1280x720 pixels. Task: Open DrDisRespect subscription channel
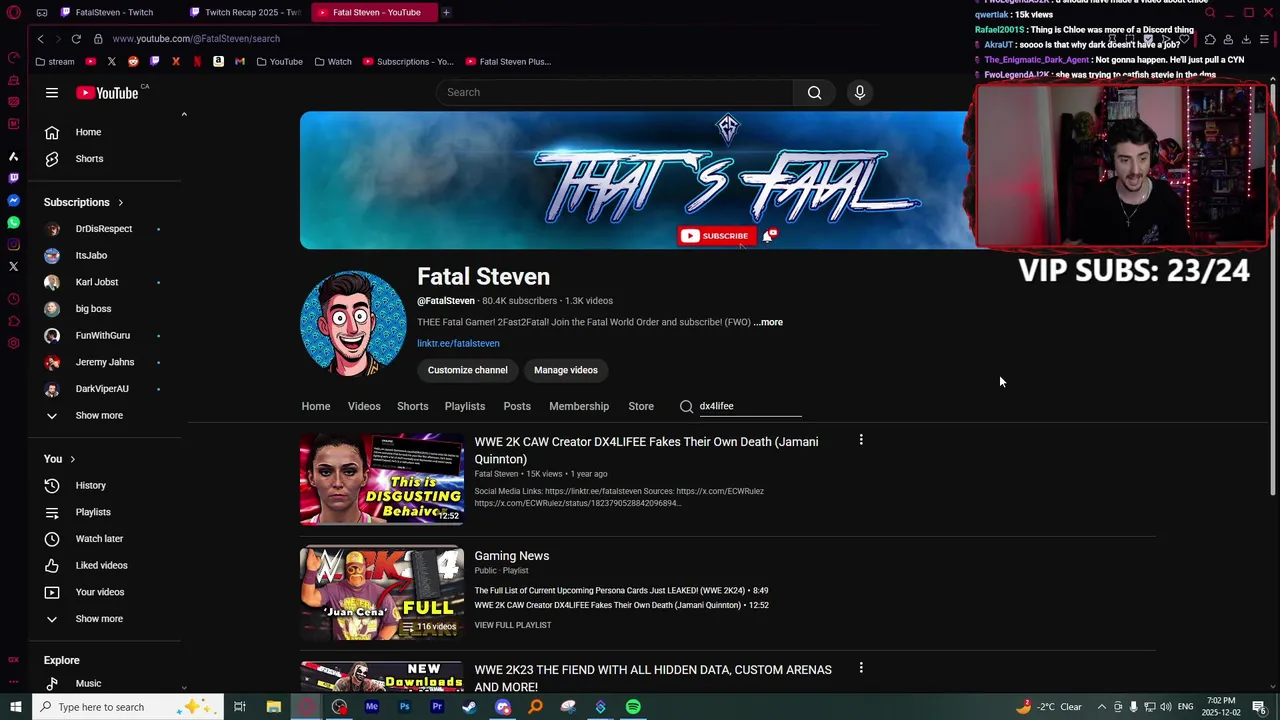coord(103,229)
